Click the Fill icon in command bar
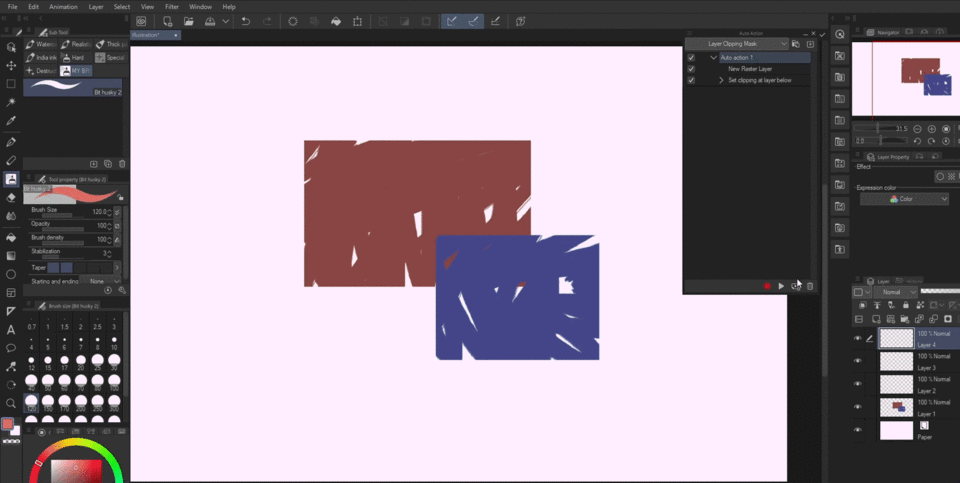 click(336, 21)
